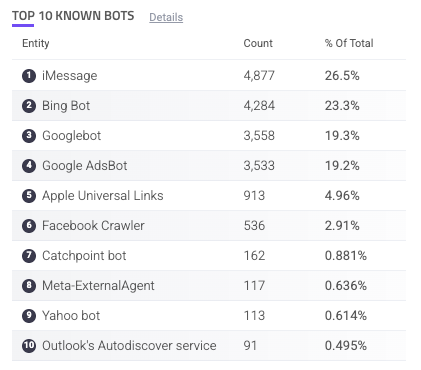This screenshot has width=421, height=370.
Task: Click the rank 6 badge for Facebook Crawler
Action: [29, 226]
